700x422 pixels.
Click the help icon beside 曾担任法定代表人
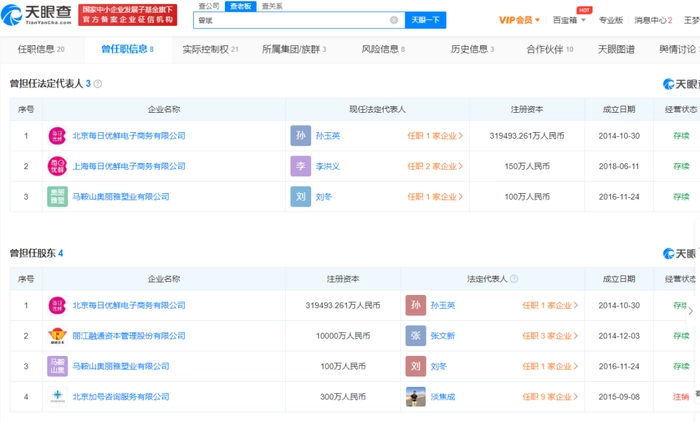pyautogui.click(x=98, y=84)
